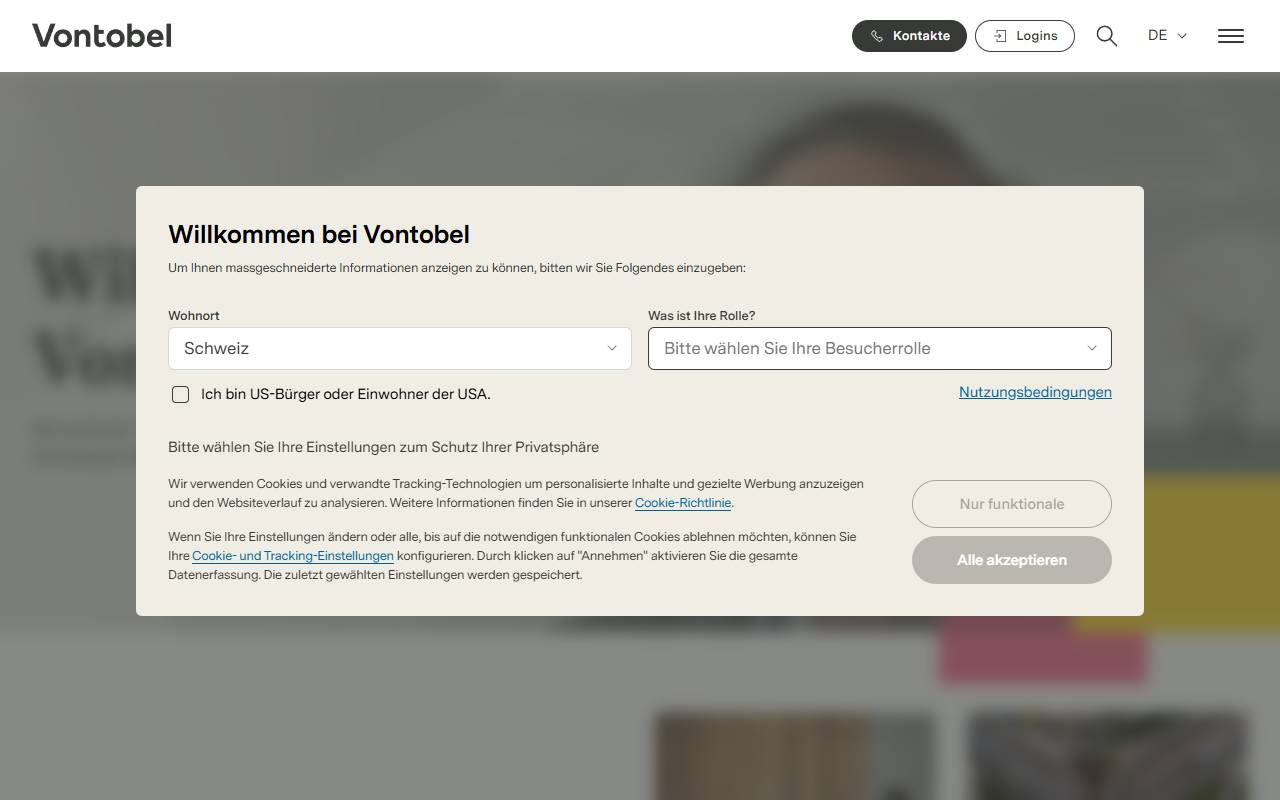Open the Wohnort dropdown showing Schweiz

[400, 348]
